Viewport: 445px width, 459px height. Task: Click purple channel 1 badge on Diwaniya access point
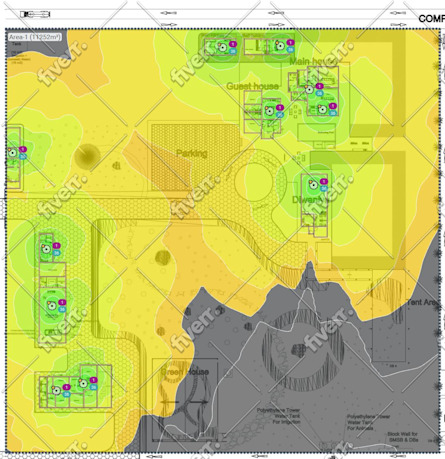324,182
